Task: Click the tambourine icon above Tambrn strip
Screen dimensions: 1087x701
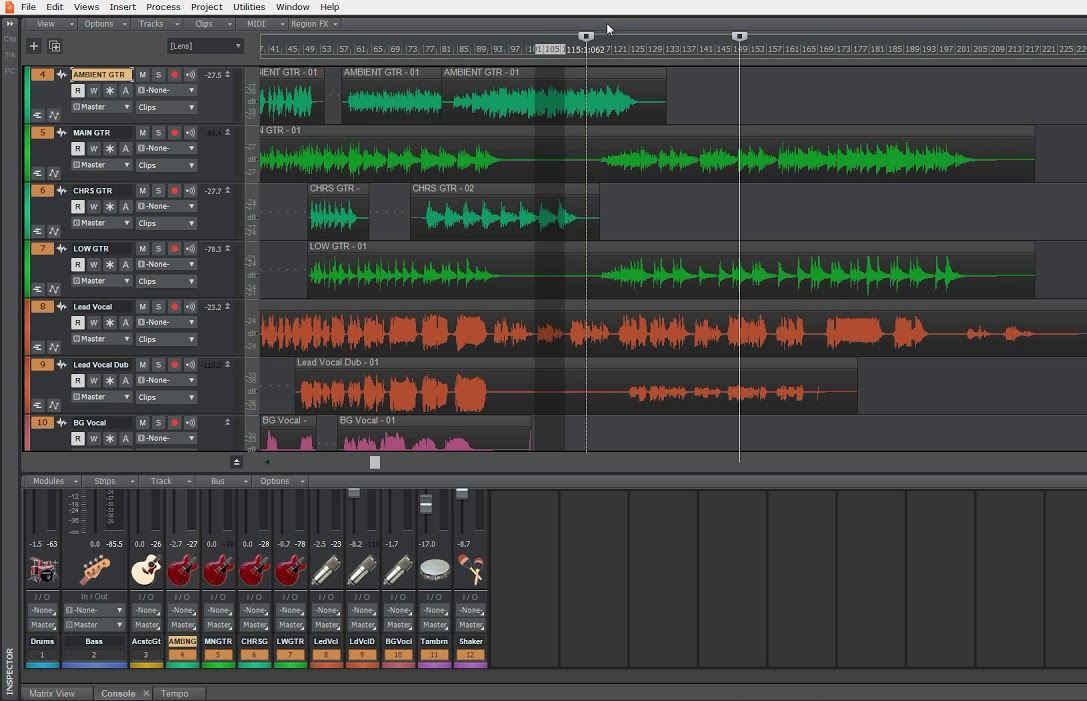Action: pos(434,571)
